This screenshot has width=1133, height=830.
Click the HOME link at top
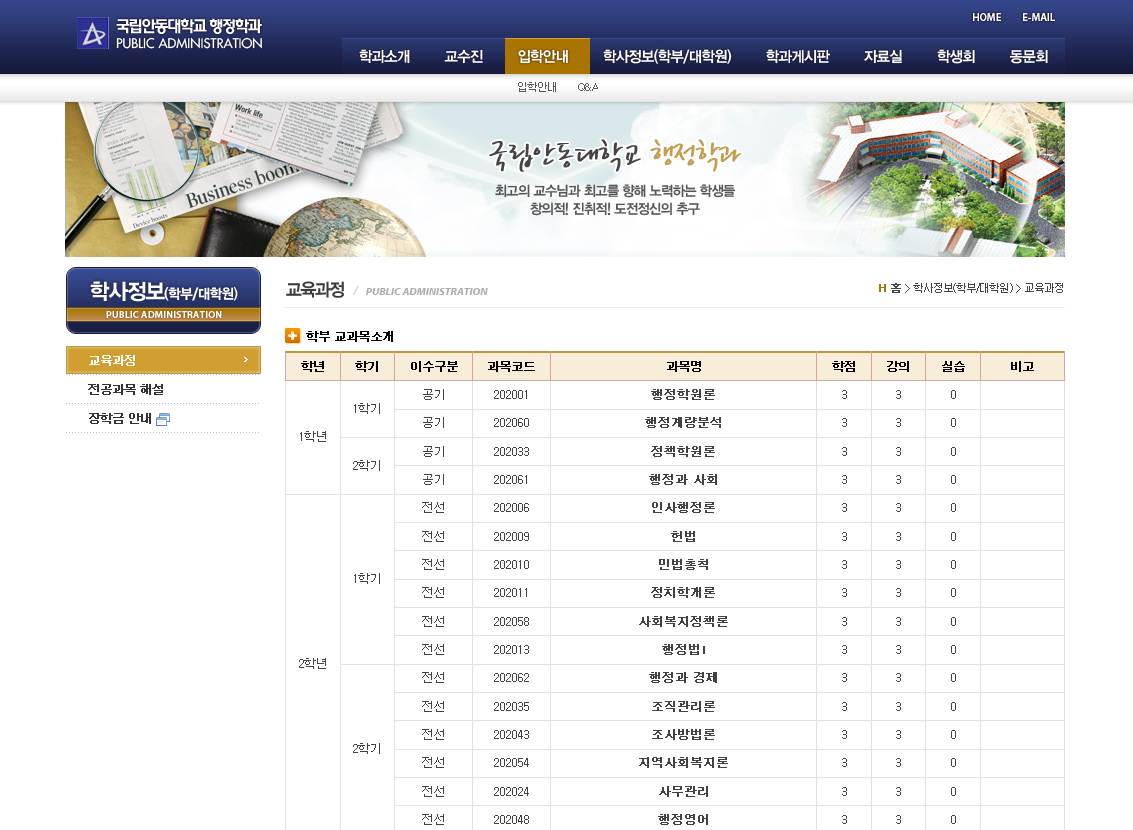point(986,17)
